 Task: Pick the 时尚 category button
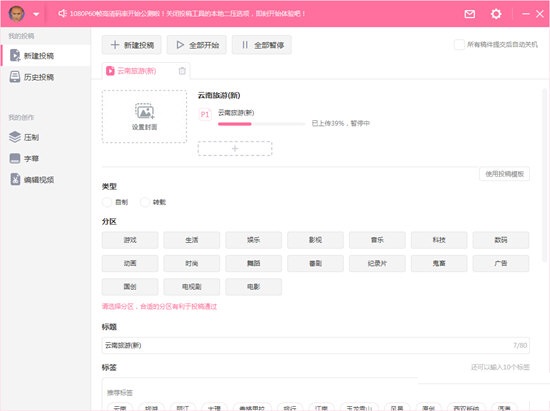tap(192, 263)
